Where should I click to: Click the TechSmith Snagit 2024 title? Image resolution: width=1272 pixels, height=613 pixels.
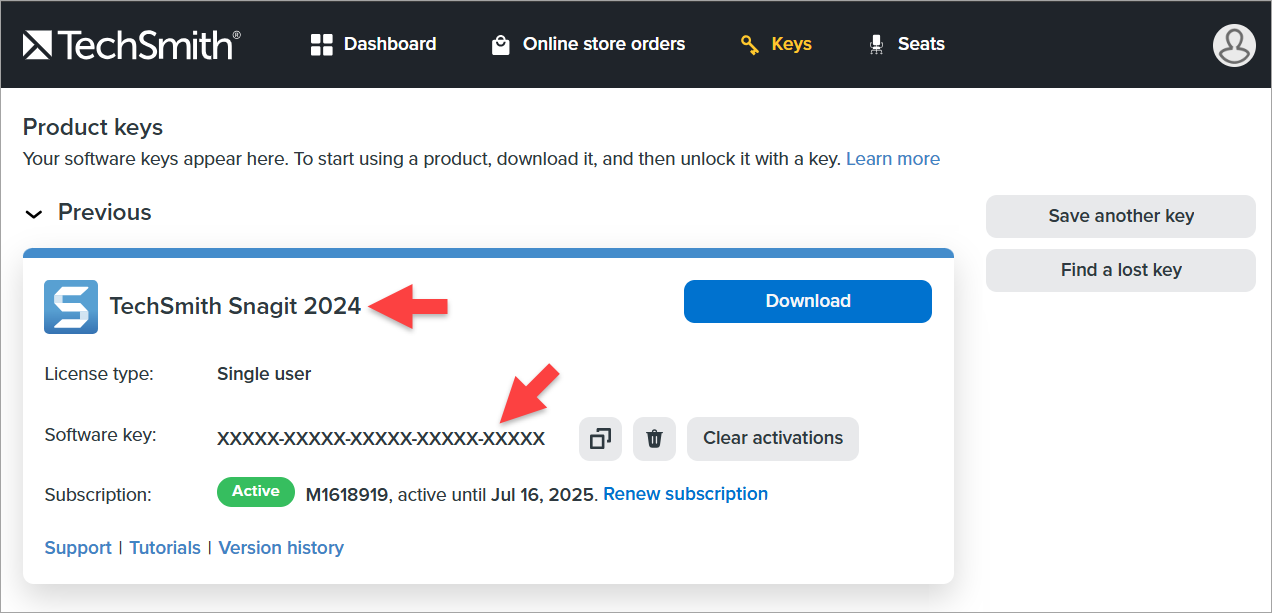pos(235,306)
